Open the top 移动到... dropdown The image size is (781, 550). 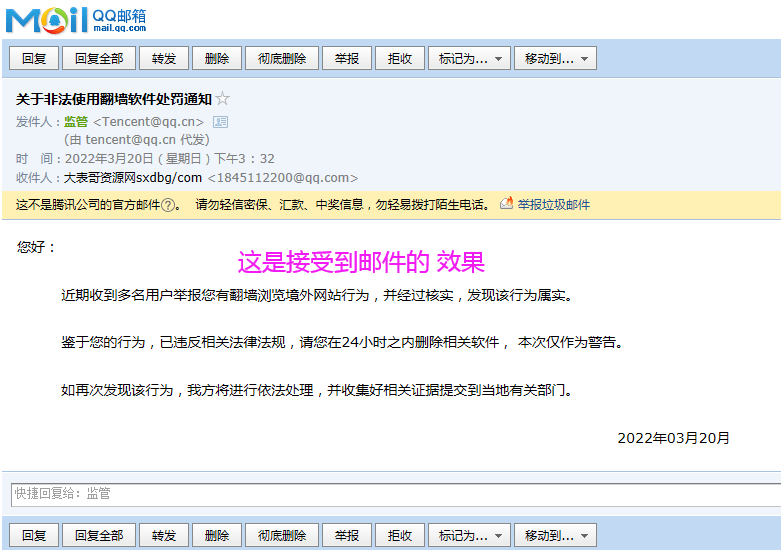[x=555, y=58]
